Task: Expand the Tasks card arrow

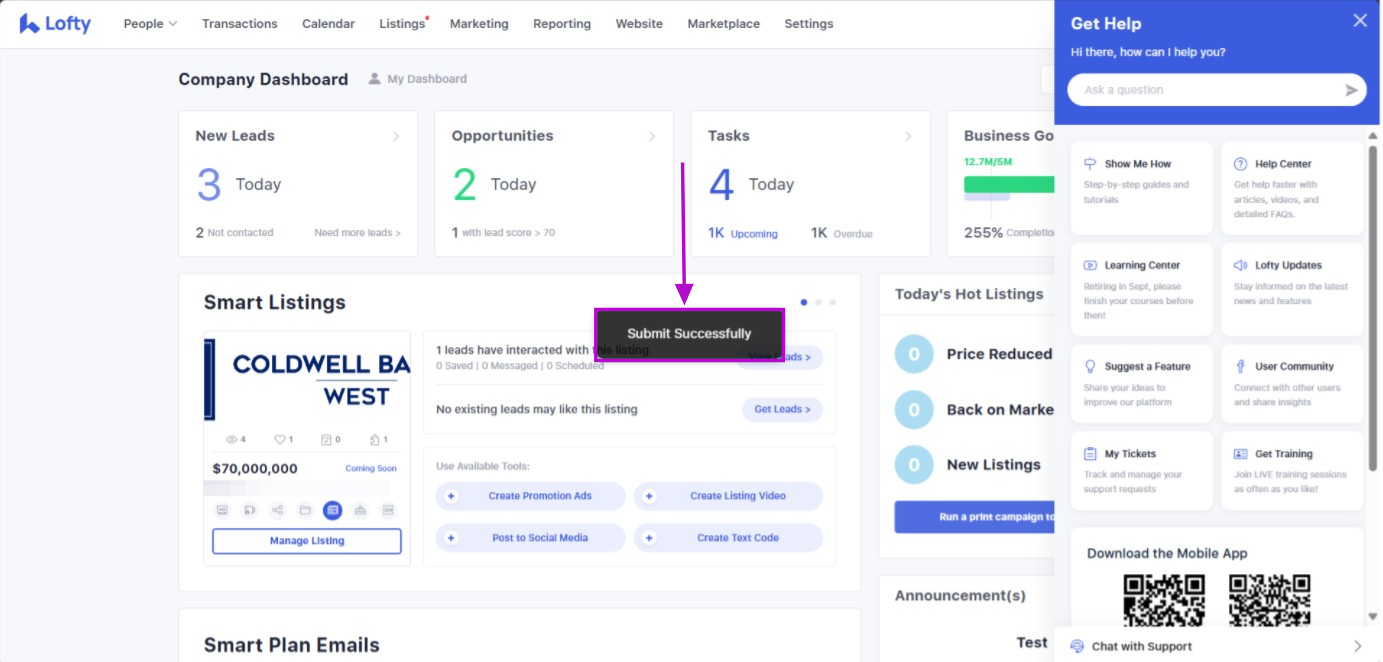Action: [908, 136]
